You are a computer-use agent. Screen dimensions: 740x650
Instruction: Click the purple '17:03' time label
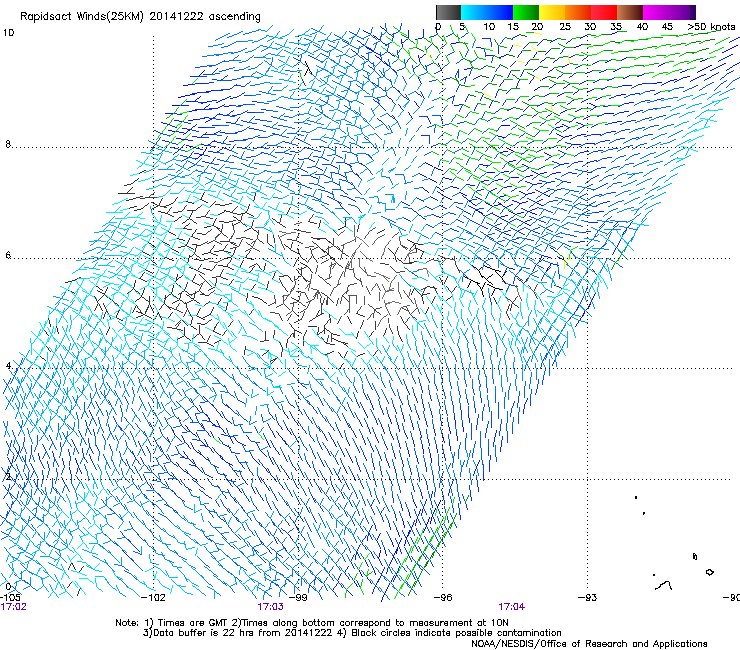click(270, 607)
